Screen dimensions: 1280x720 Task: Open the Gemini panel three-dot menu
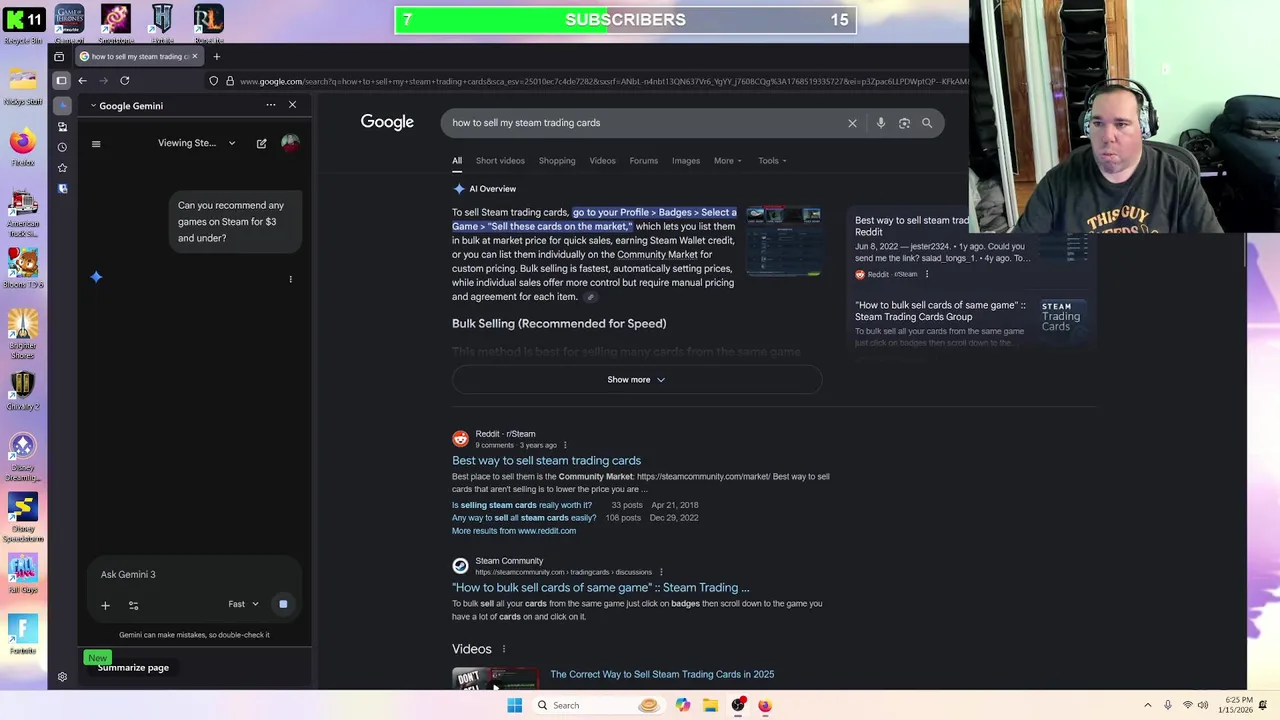pos(270,105)
